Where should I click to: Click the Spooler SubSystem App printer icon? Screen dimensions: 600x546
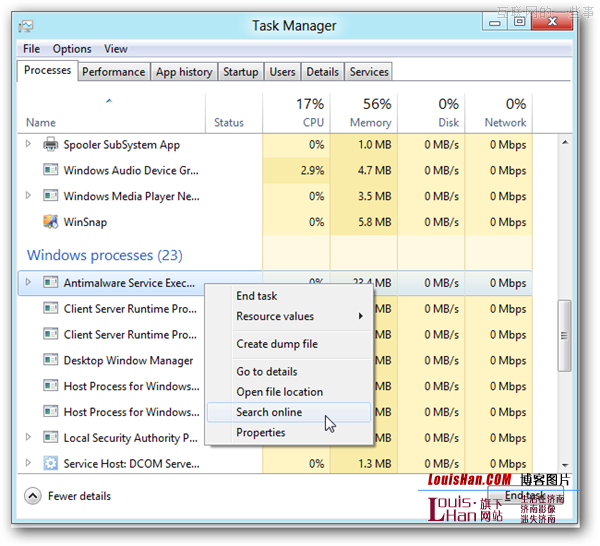(x=51, y=144)
